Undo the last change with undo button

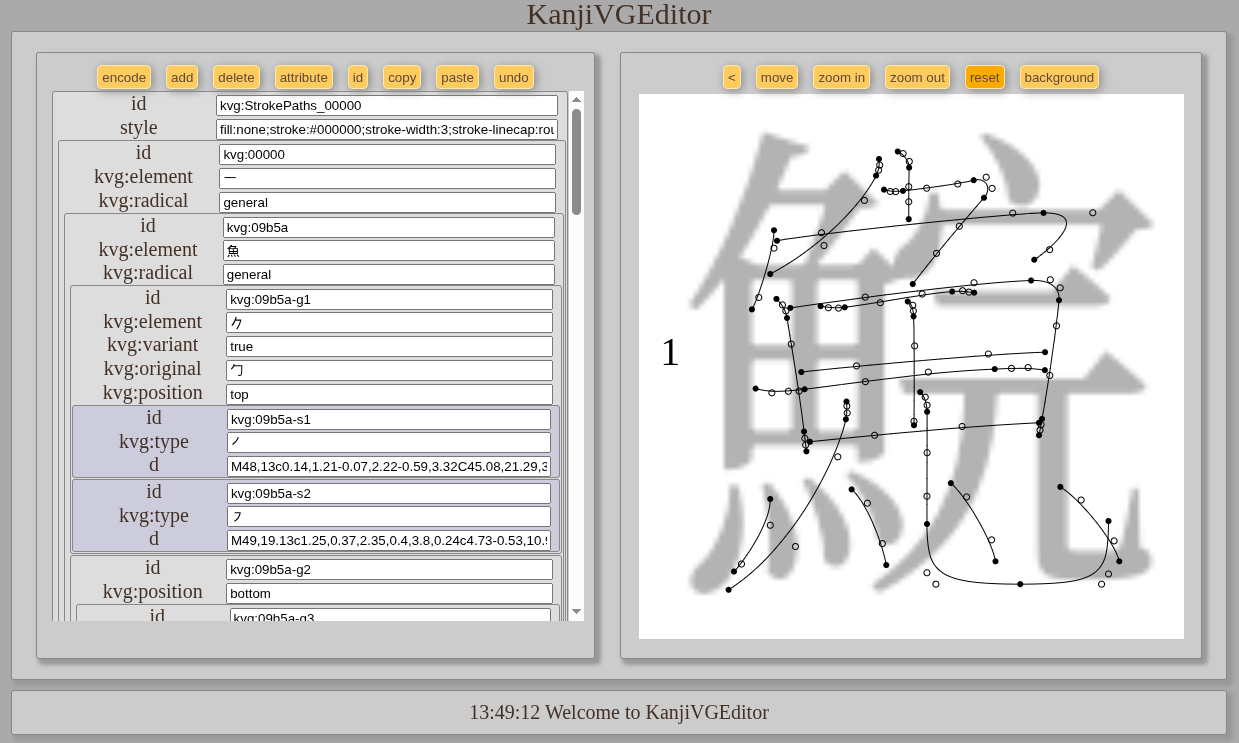pyautogui.click(x=514, y=77)
